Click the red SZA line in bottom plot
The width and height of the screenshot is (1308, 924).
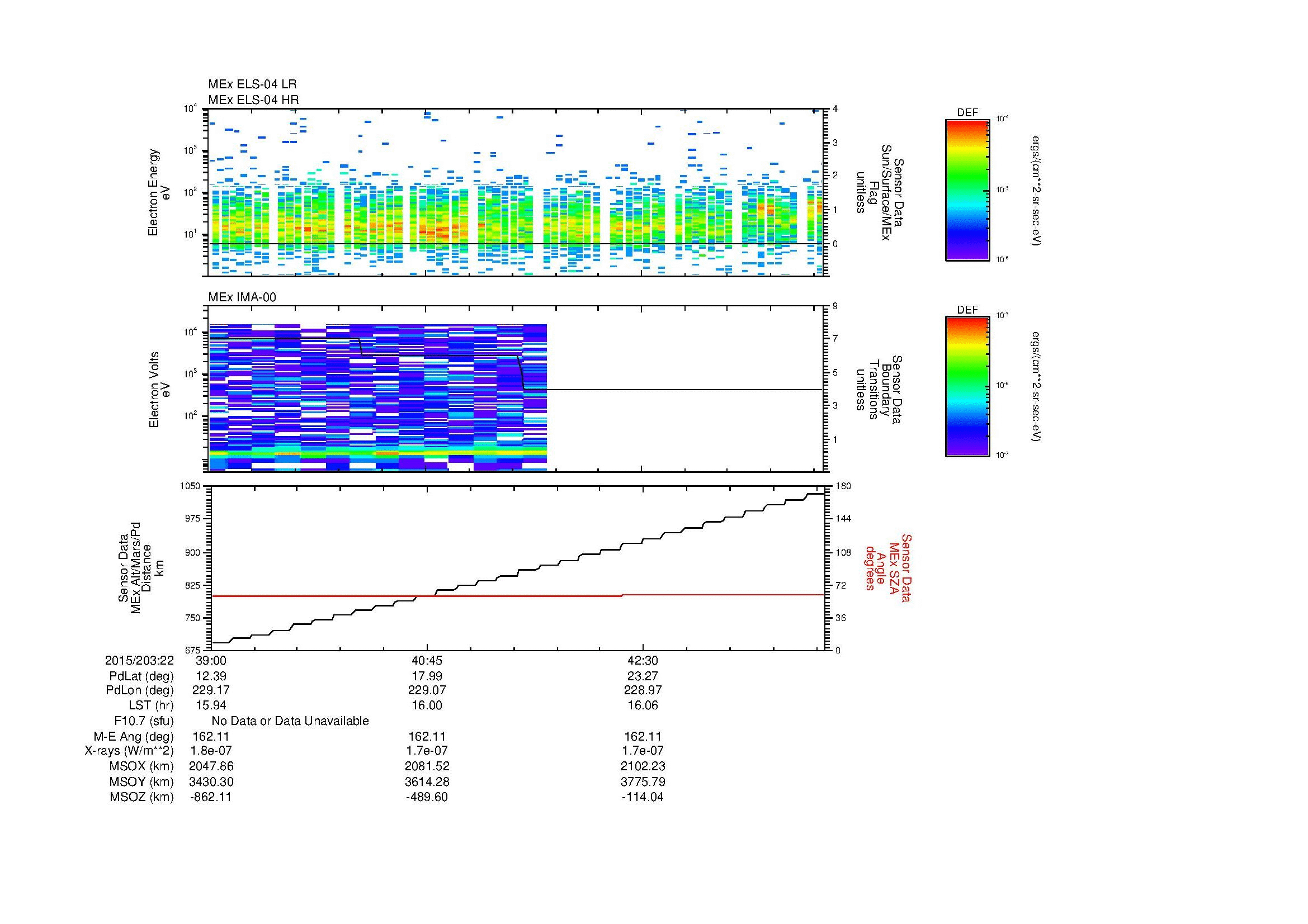517,595
